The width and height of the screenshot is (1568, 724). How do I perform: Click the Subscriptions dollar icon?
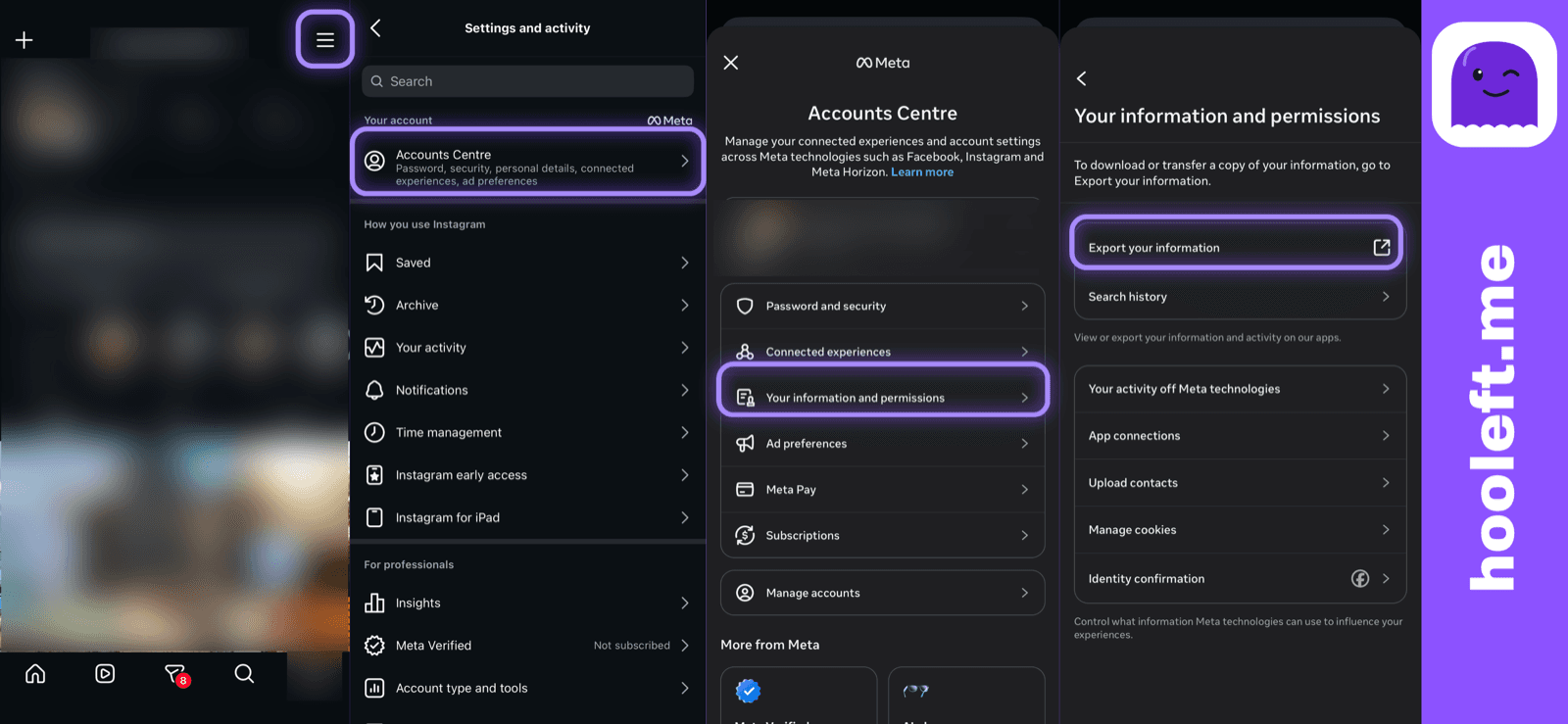[x=745, y=535]
